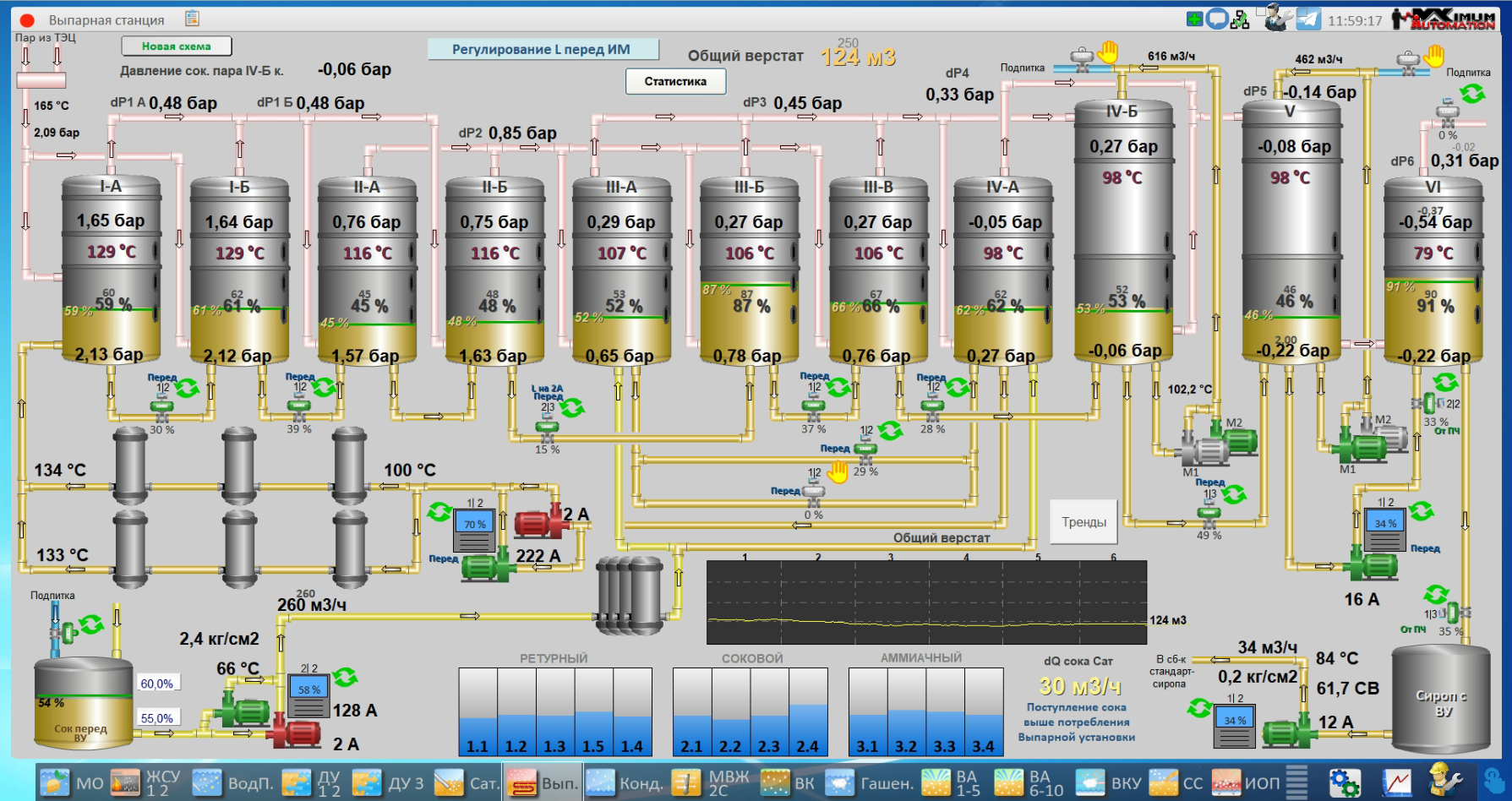The image size is (1512, 801).
Task: Open the Telegram notification icon in top bar
Action: (x=1308, y=19)
